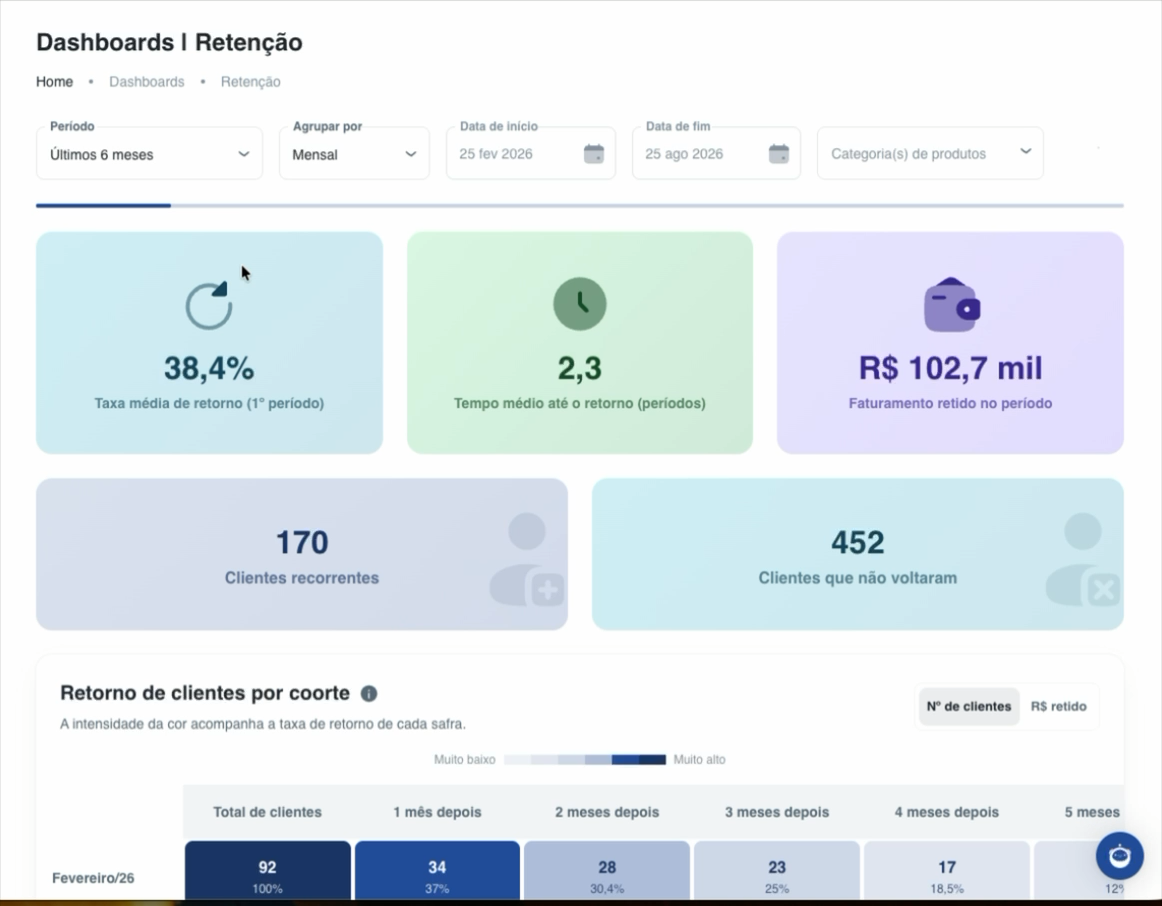The width and height of the screenshot is (1162, 906).
Task: Click the darkest Muito alto legend color
Action: (x=652, y=759)
